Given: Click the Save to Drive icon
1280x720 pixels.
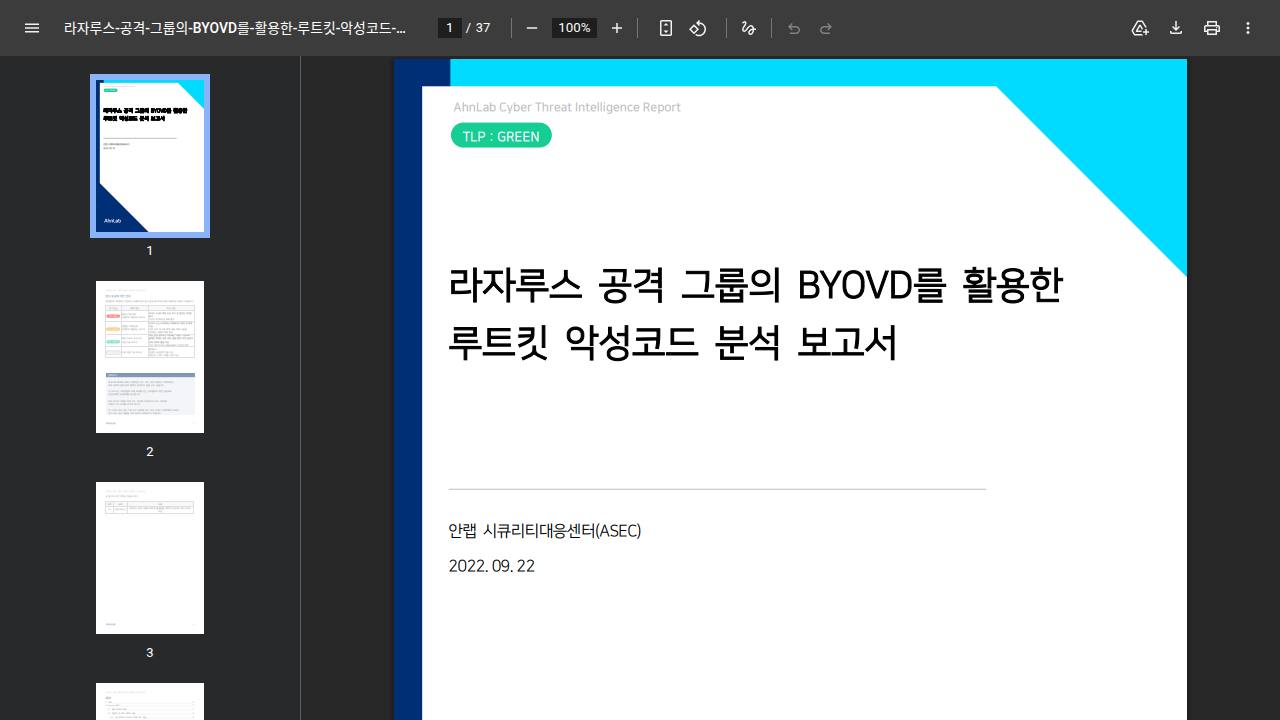Looking at the screenshot, I should tap(1140, 28).
